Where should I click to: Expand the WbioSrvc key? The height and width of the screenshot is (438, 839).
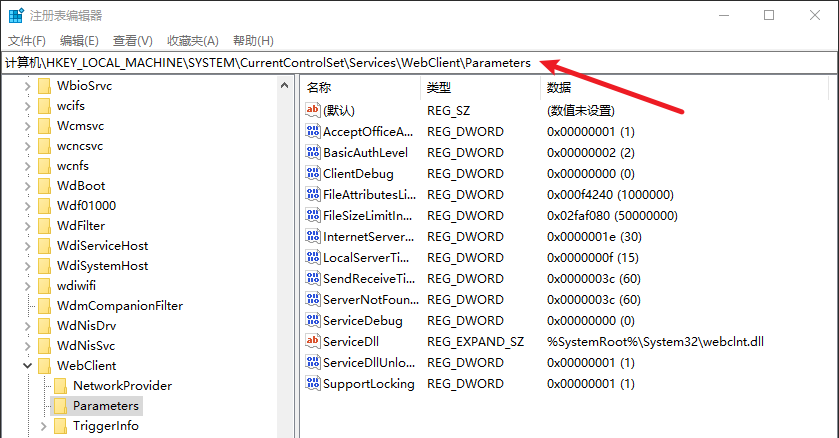click(x=26, y=86)
